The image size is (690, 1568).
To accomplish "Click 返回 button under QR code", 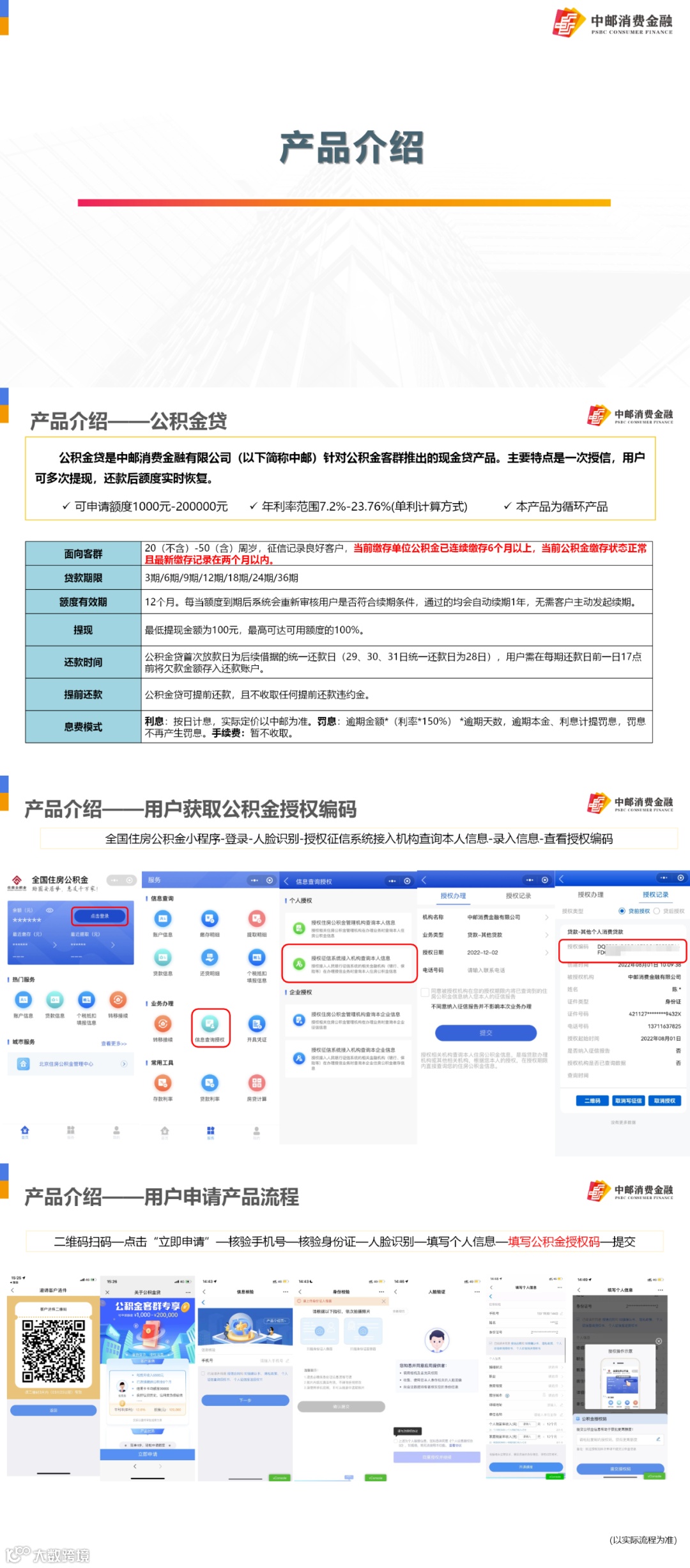I will point(54,1410).
